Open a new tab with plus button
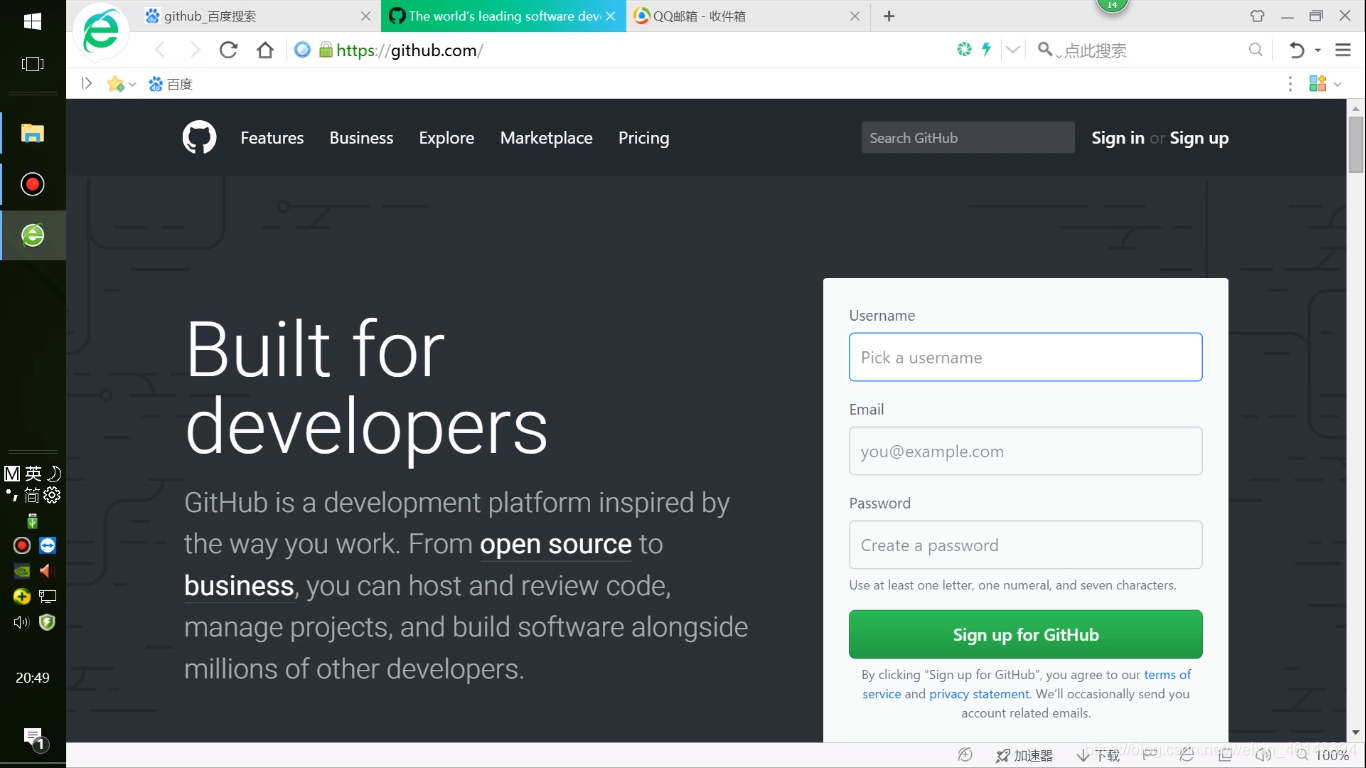The width and height of the screenshot is (1366, 768). 889,16
